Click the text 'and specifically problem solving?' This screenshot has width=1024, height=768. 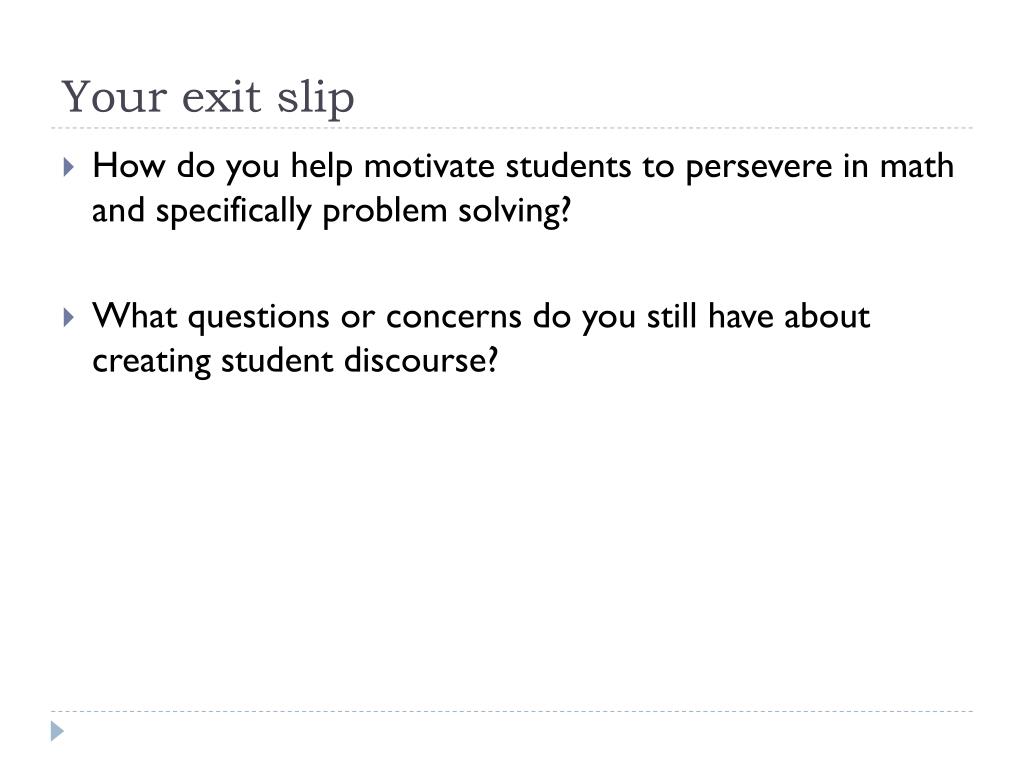pyautogui.click(x=331, y=211)
